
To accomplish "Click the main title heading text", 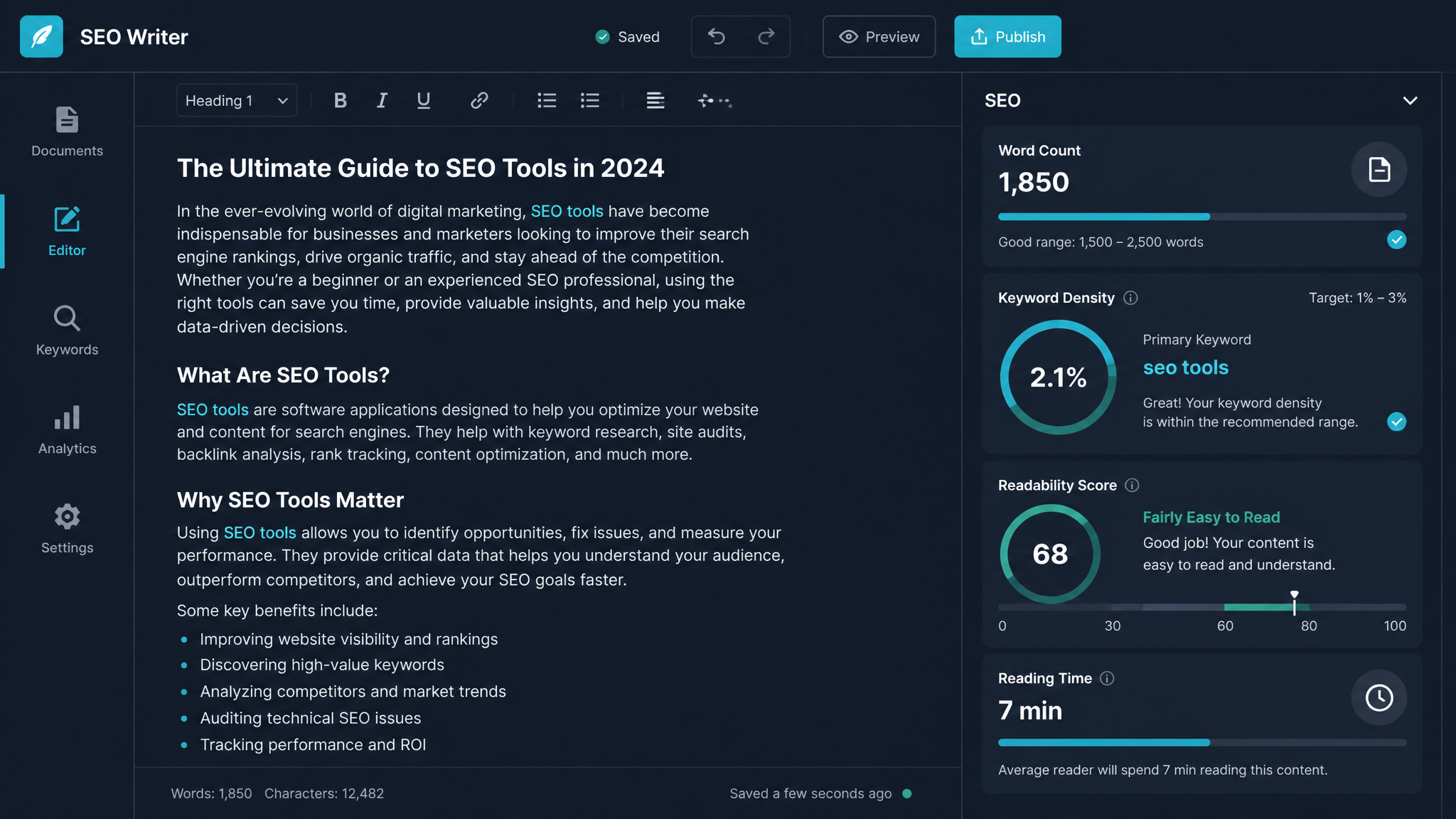I will pos(420,168).
